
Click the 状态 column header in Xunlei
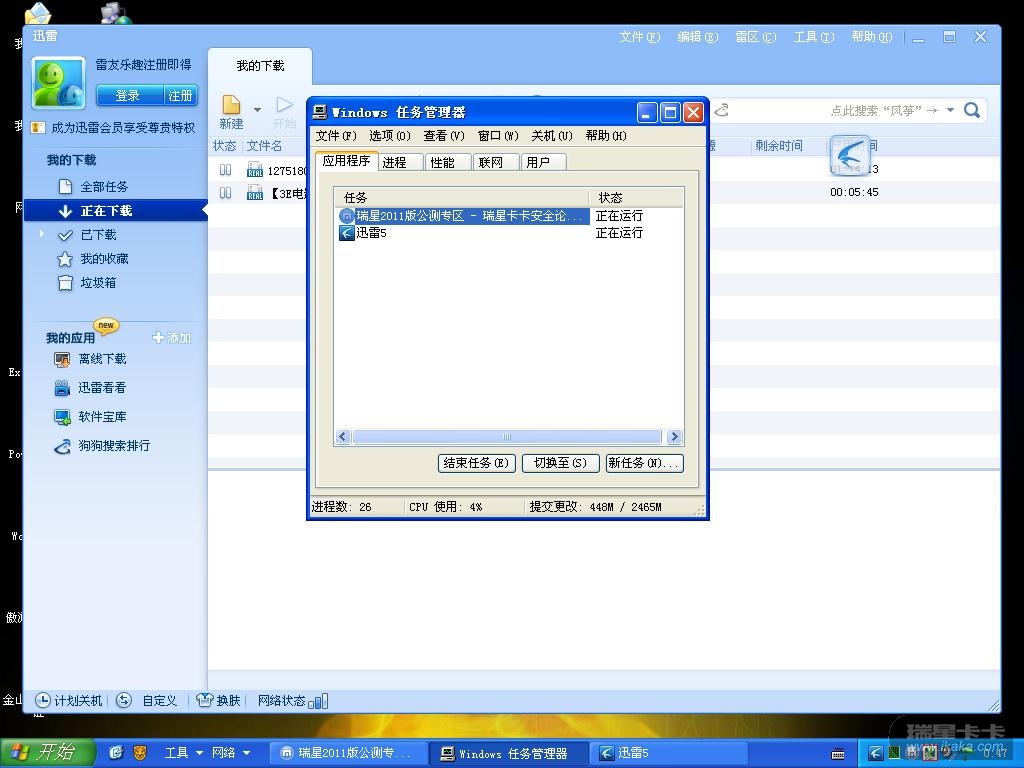point(225,146)
